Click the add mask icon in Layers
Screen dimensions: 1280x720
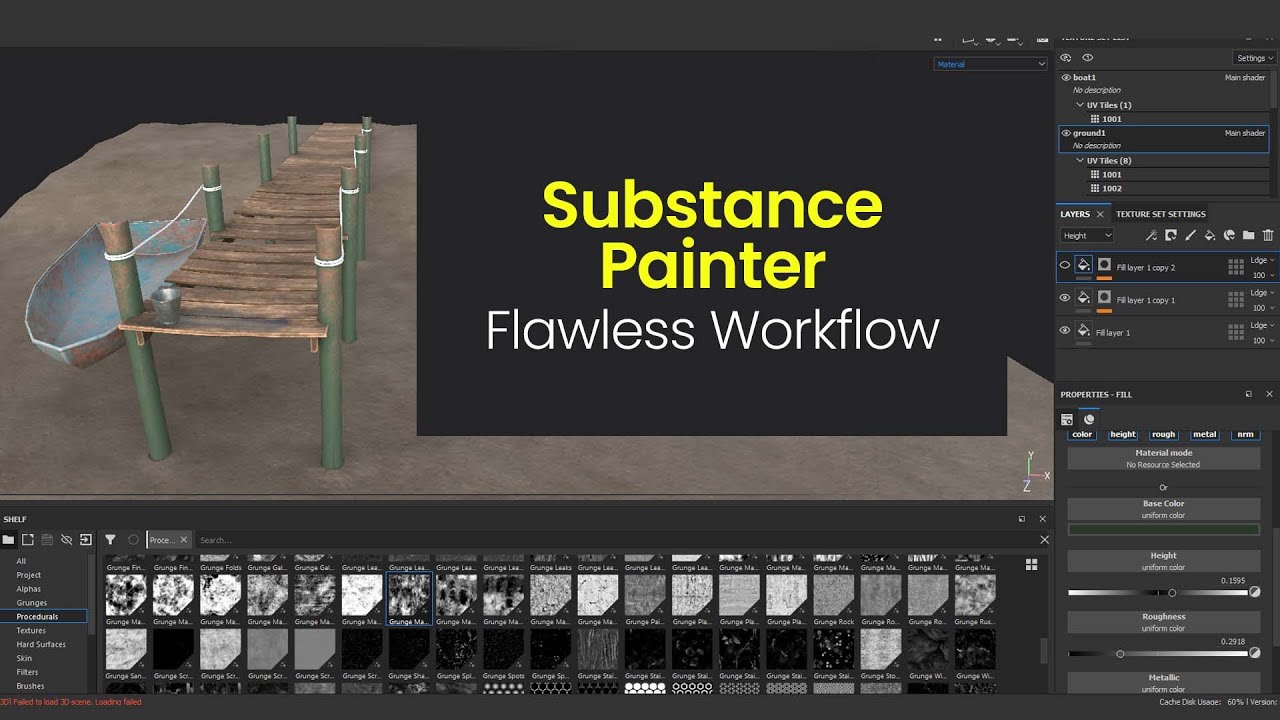[1171, 235]
